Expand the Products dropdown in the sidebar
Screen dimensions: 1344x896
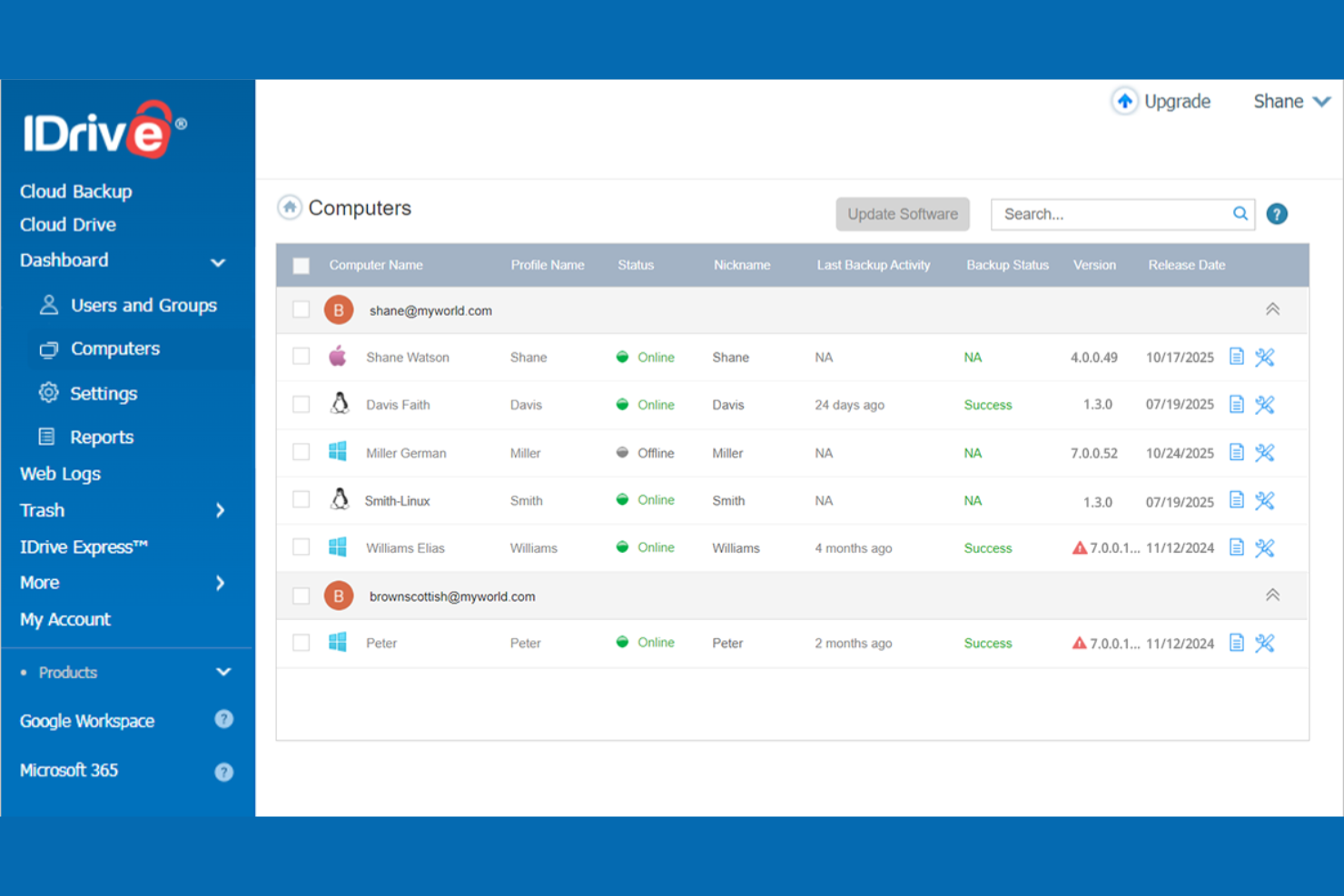[223, 672]
